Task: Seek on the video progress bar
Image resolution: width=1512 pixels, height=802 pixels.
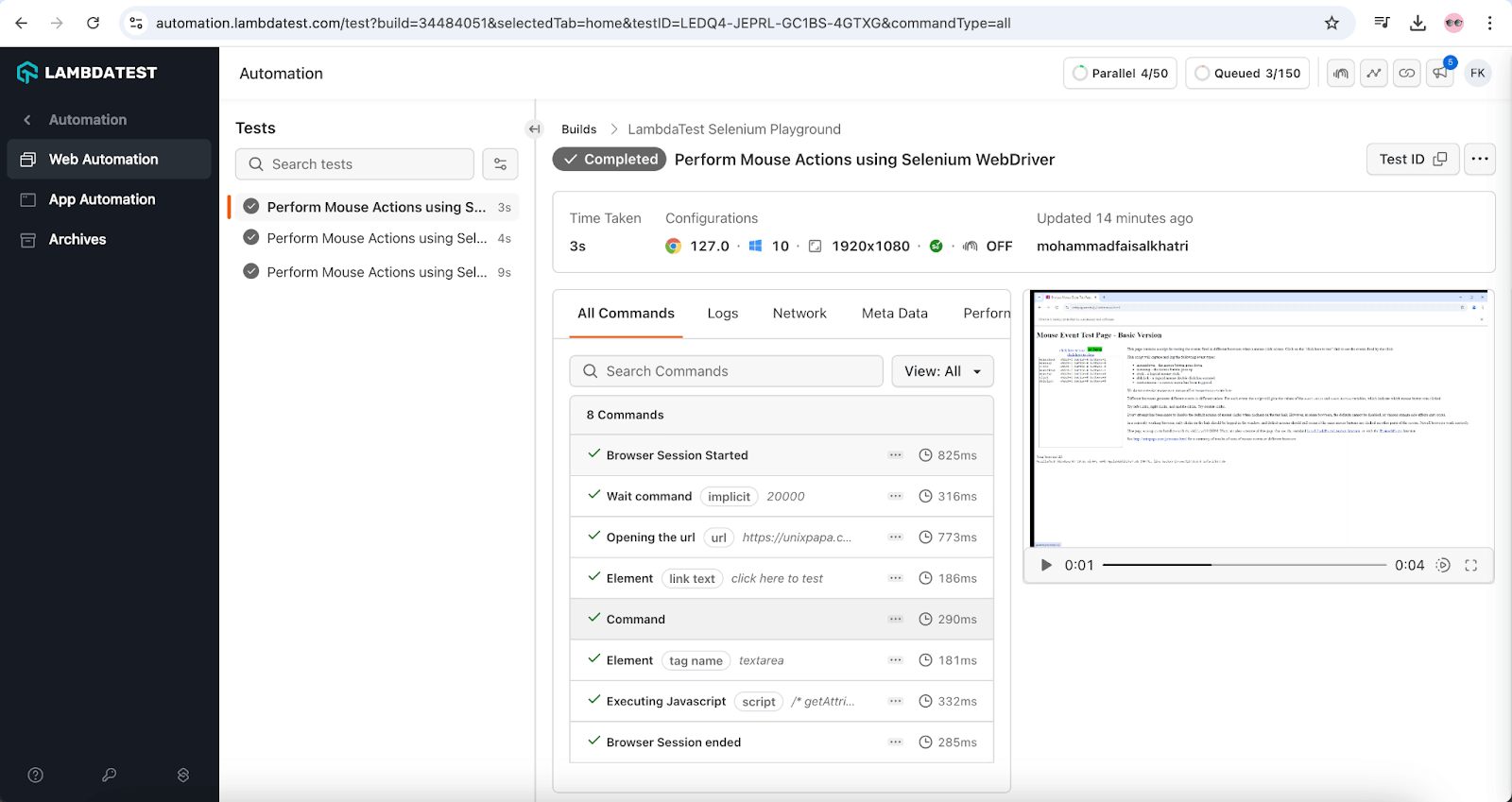Action: coord(1244,566)
